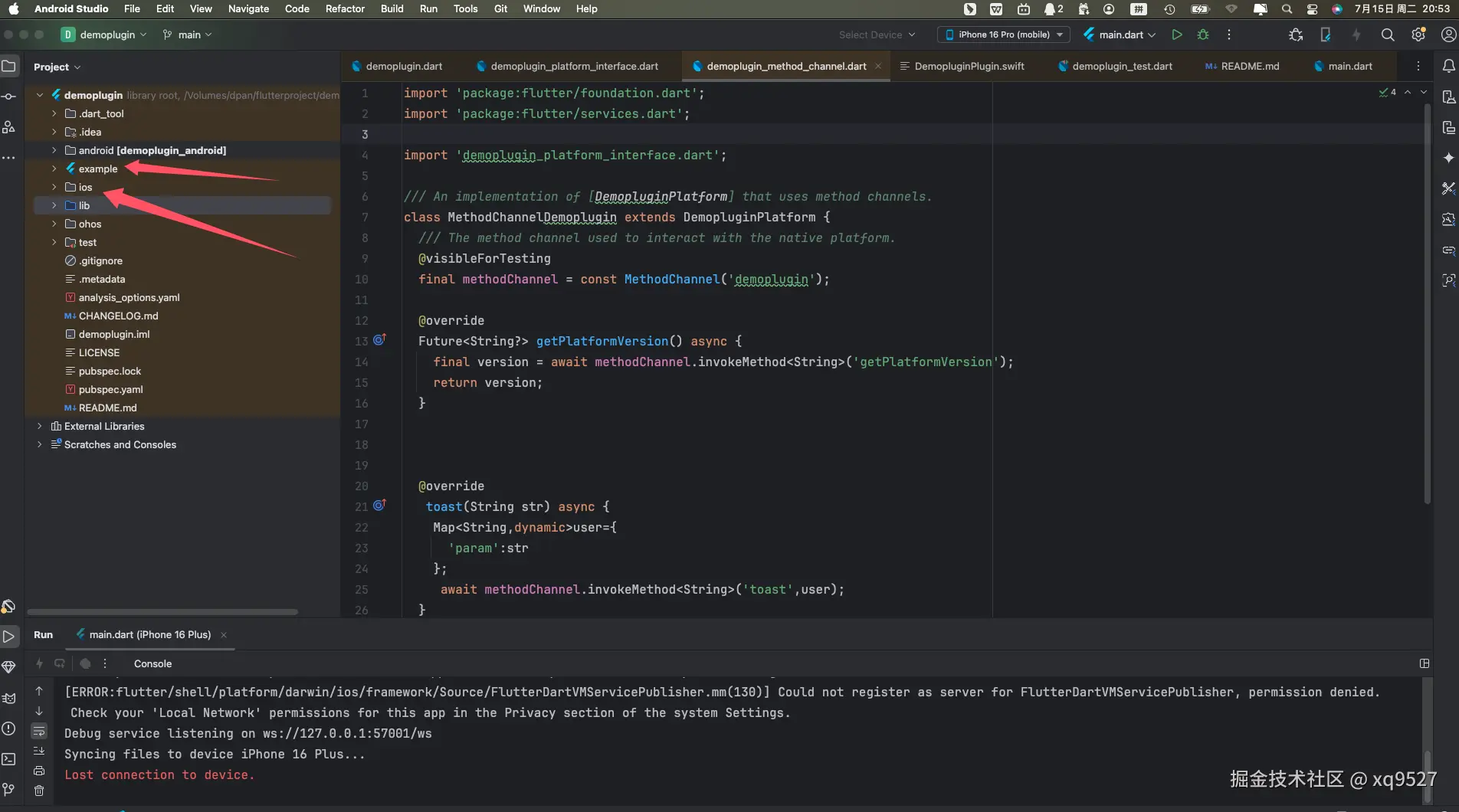Open the Refactor menu
1459x812 pixels.
pos(345,8)
